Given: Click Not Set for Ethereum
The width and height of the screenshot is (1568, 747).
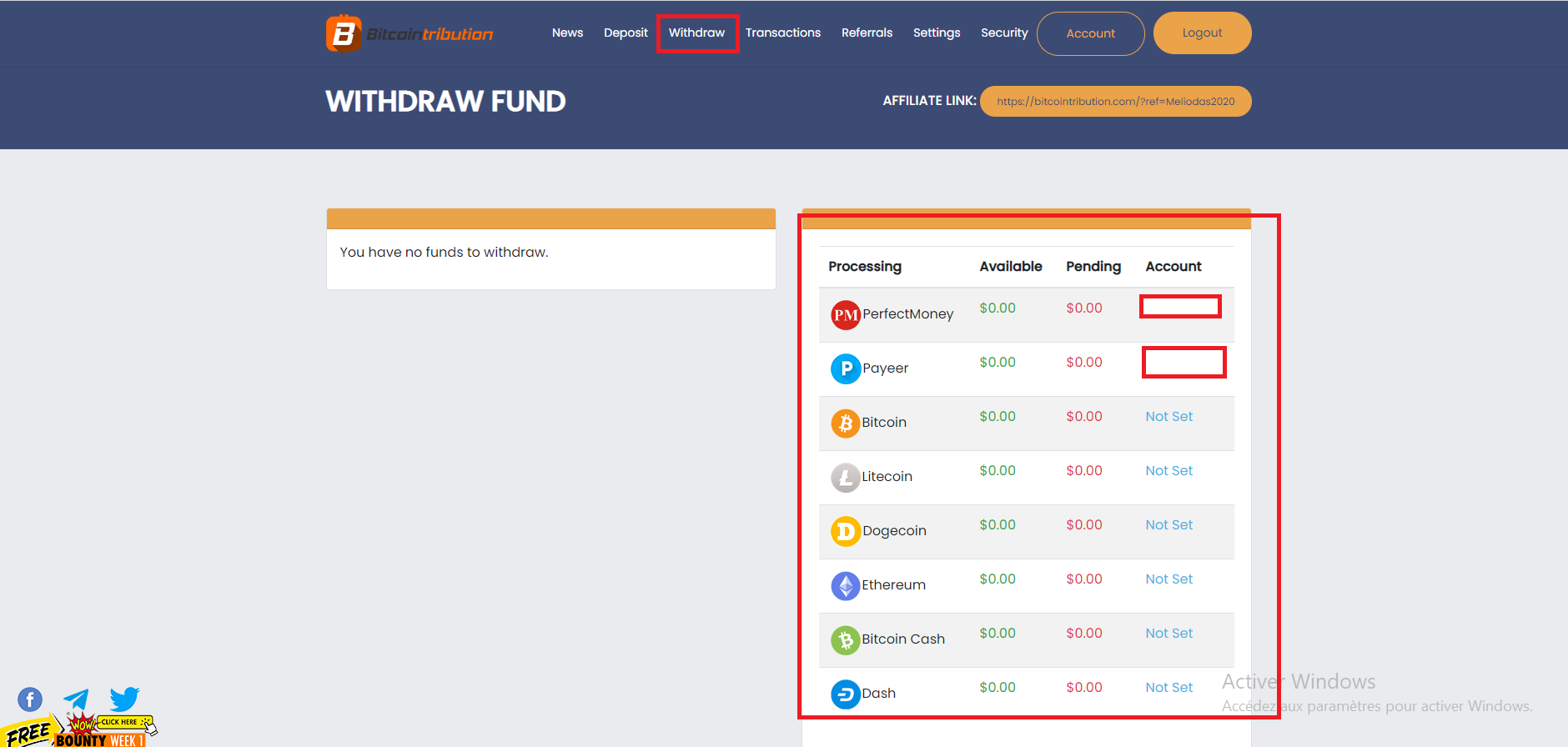Looking at the screenshot, I should tap(1168, 579).
